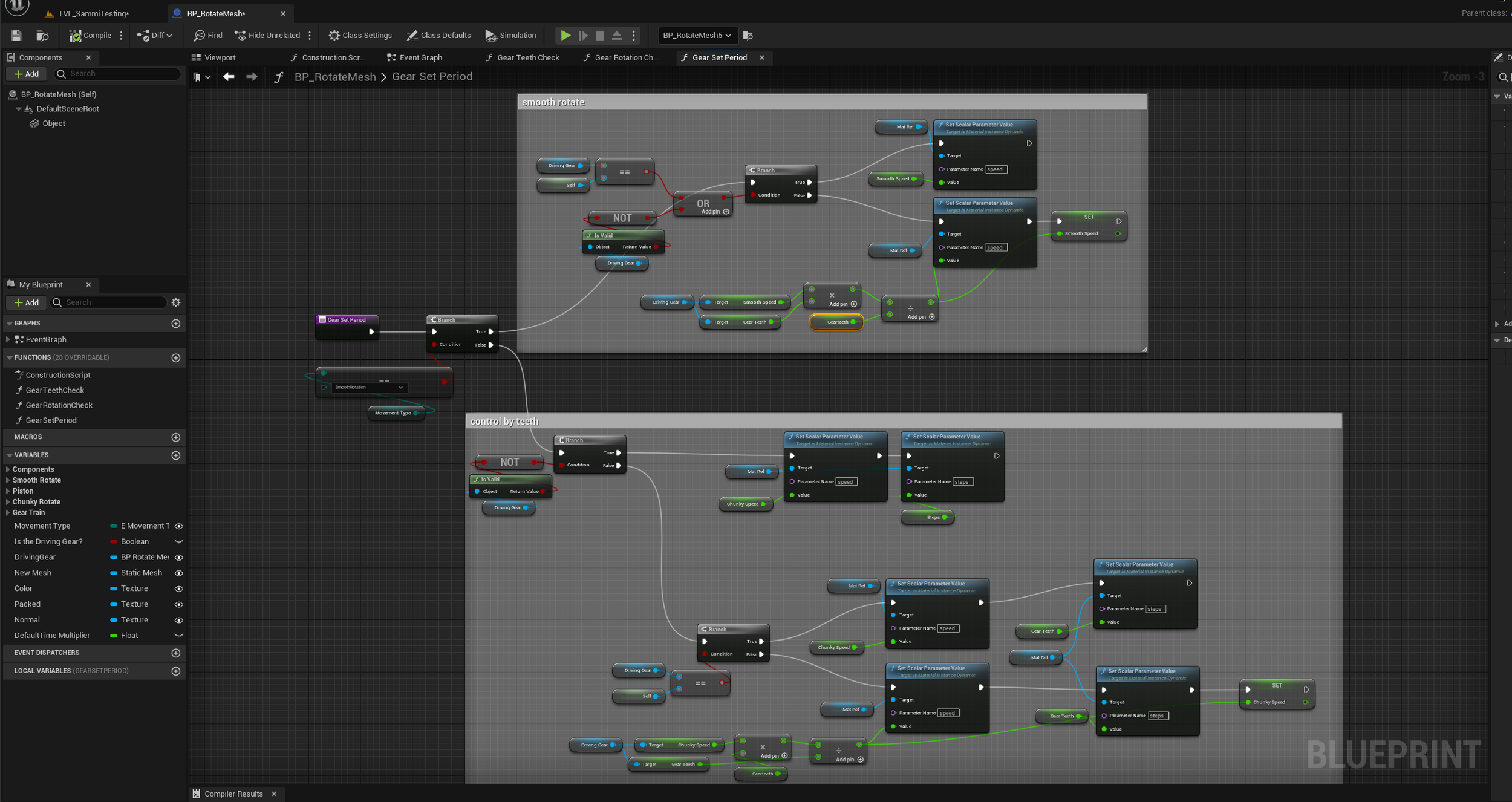Toggle the eye icon for Normal texture variable
The width and height of the screenshot is (1512, 802).
click(179, 619)
